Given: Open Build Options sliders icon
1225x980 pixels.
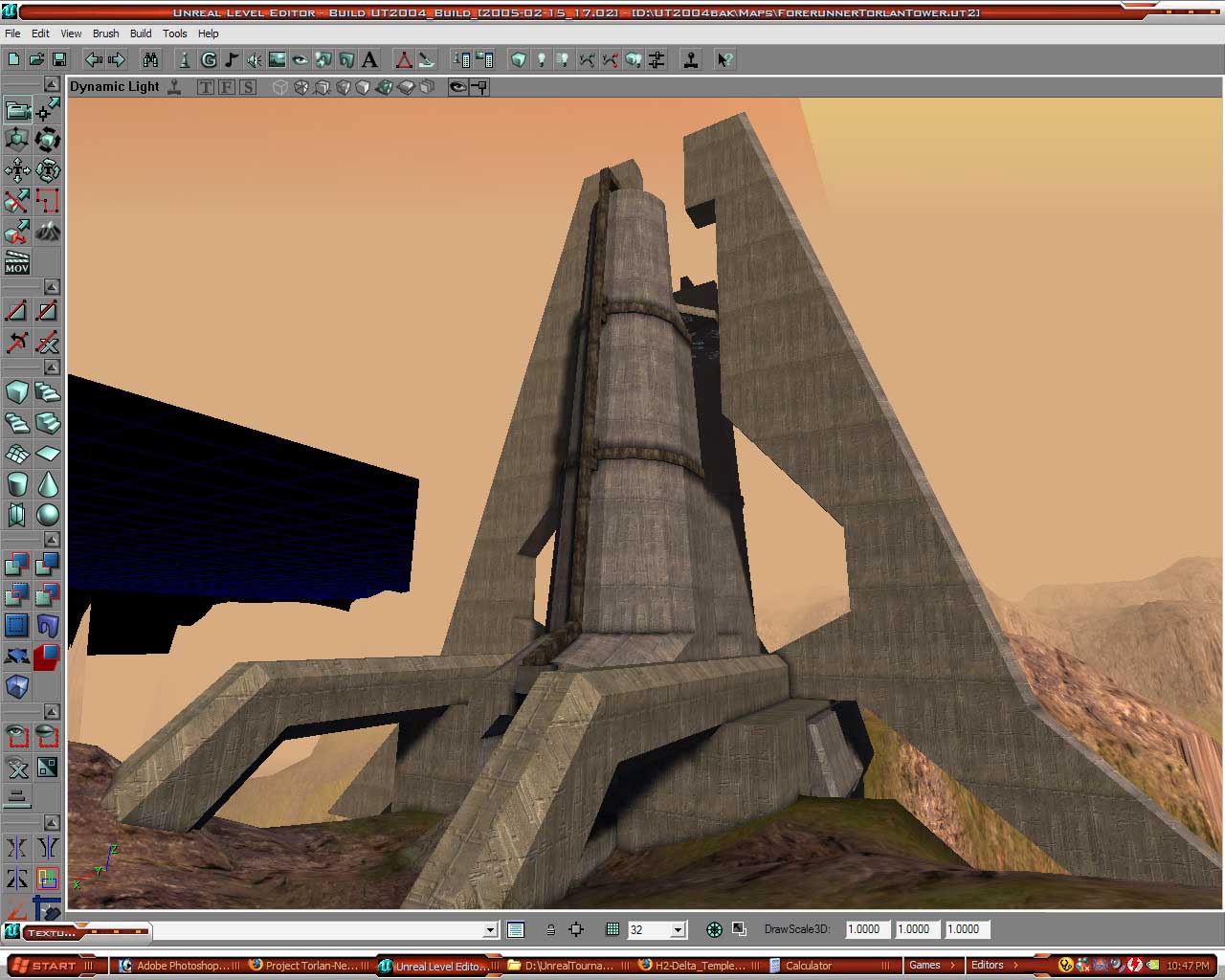Looking at the screenshot, I should 657,59.
